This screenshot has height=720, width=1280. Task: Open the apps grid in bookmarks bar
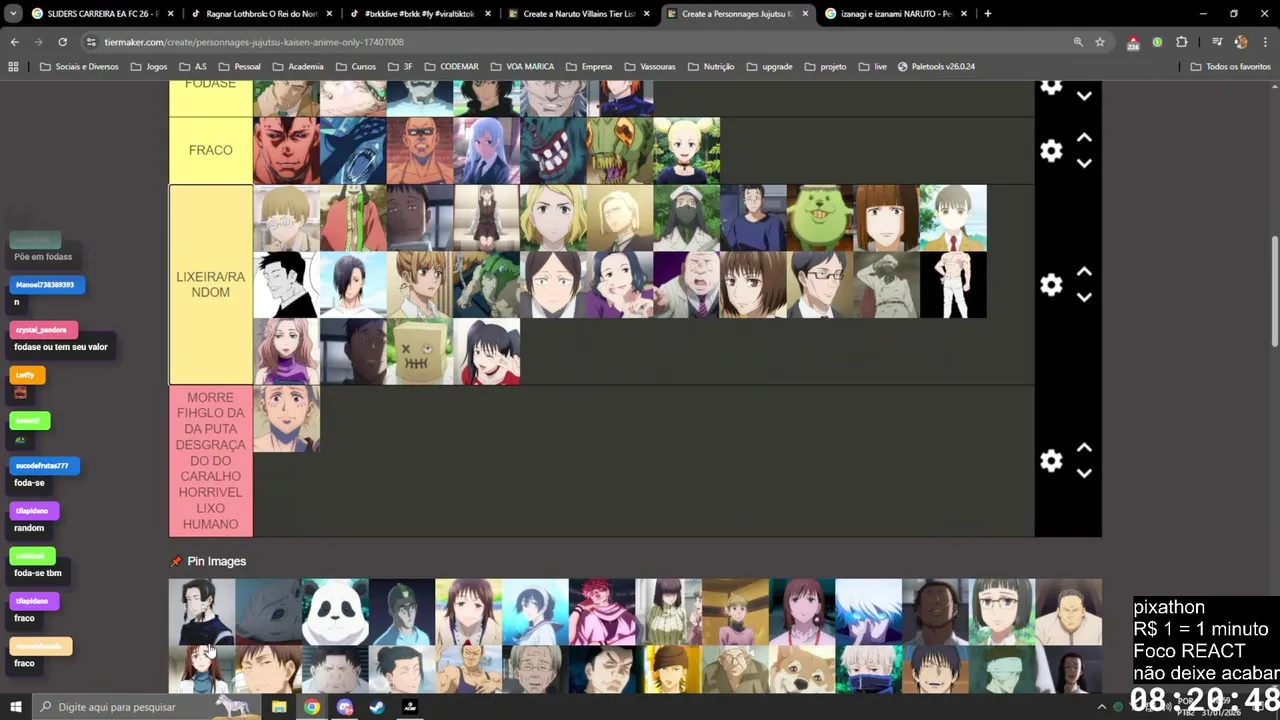(13, 66)
